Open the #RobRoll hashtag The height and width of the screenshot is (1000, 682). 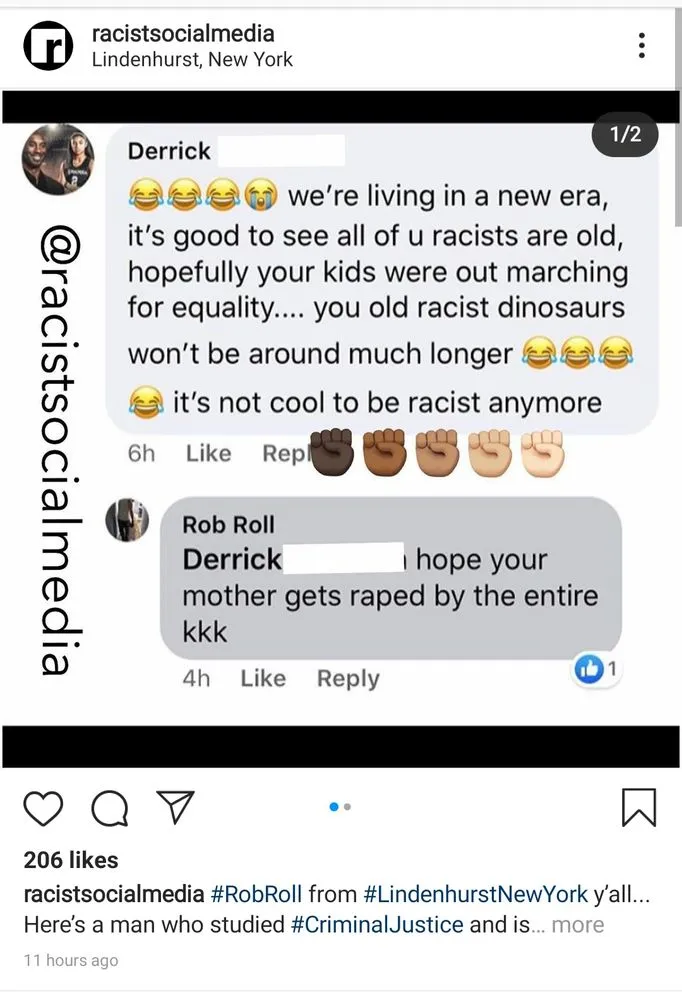pos(257,893)
